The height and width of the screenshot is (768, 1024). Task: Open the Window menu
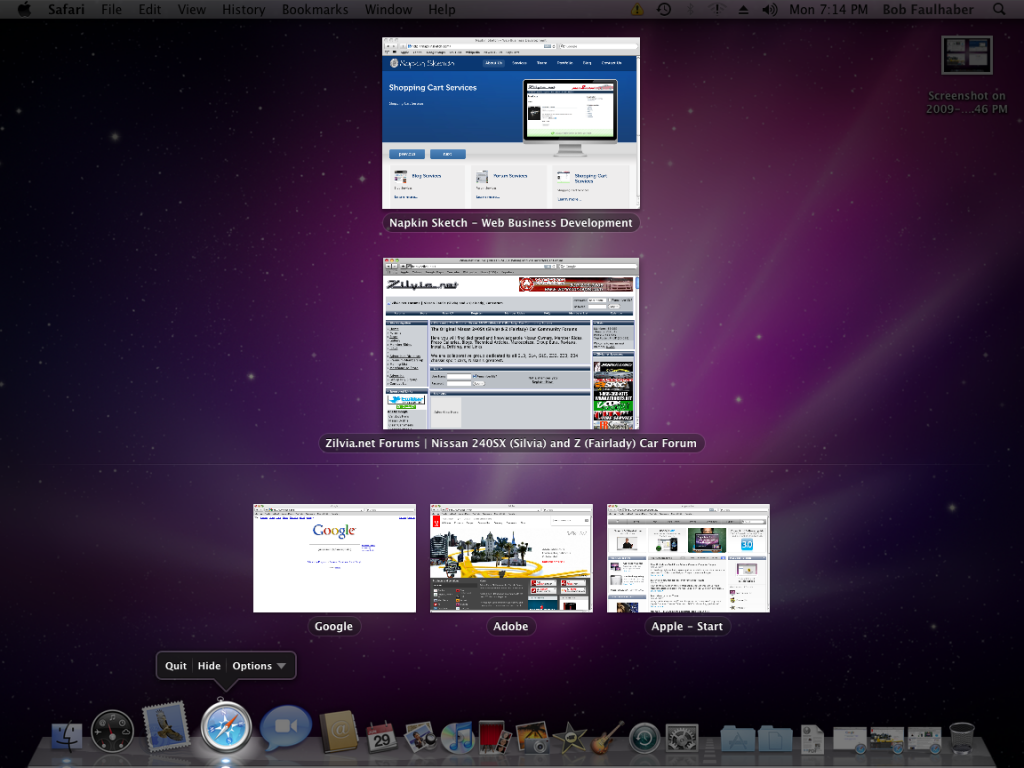coord(388,9)
